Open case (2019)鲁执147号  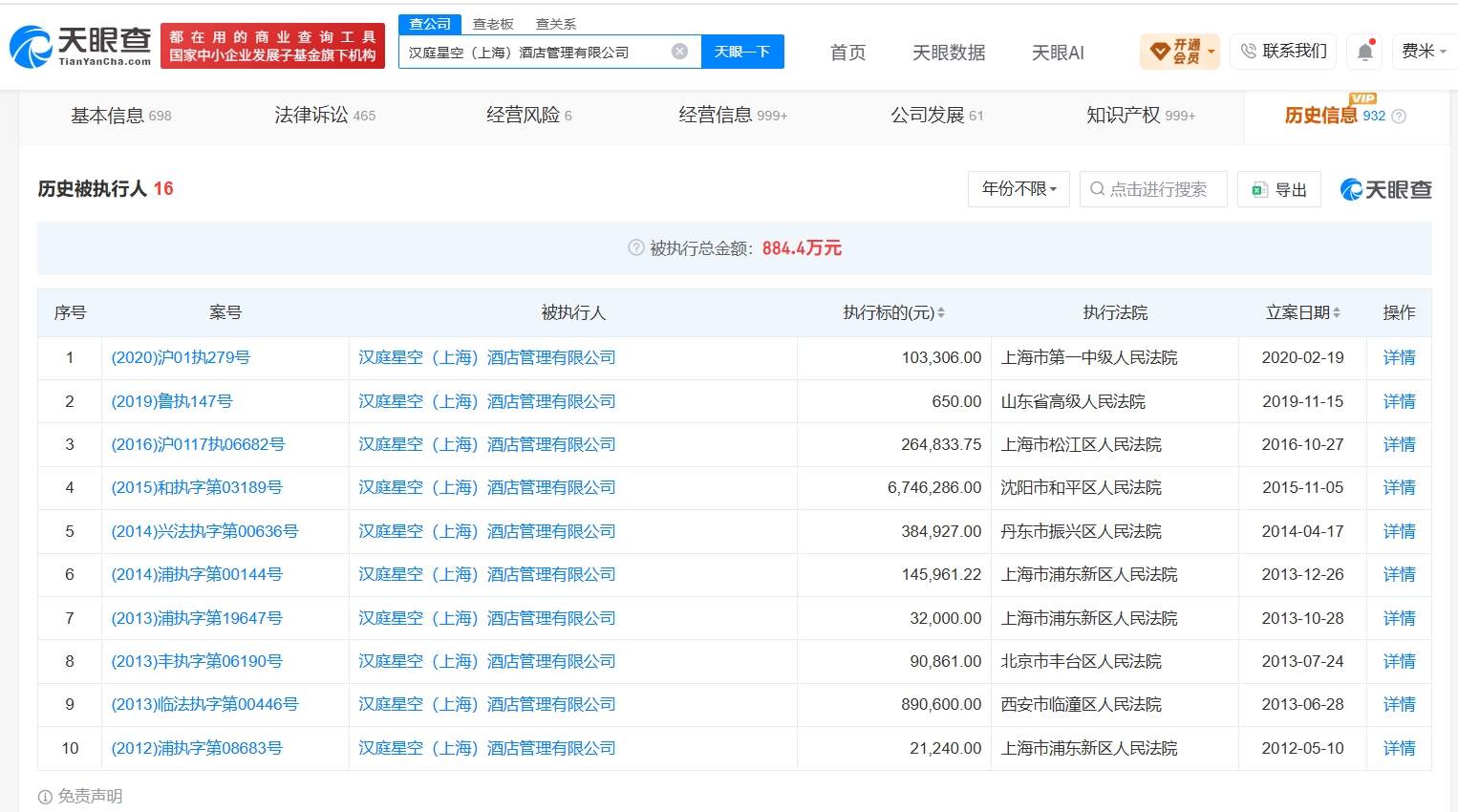pos(172,401)
